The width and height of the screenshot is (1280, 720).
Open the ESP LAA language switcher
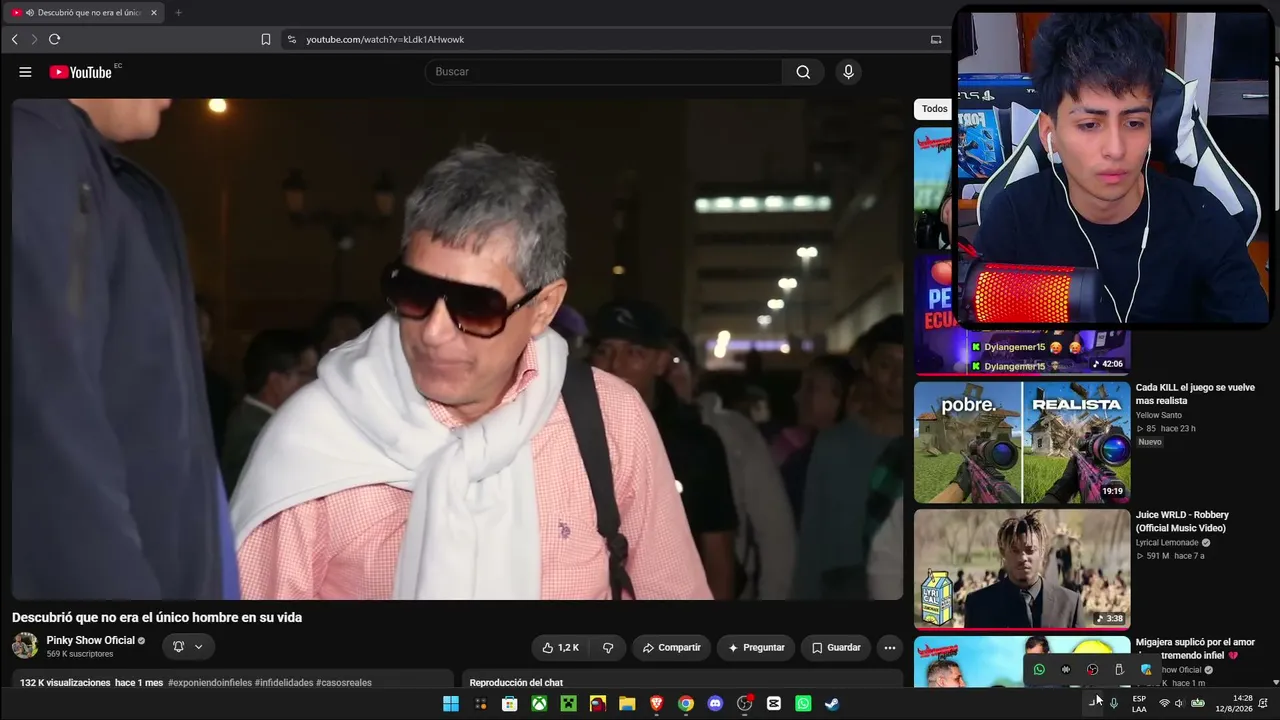click(x=1139, y=704)
